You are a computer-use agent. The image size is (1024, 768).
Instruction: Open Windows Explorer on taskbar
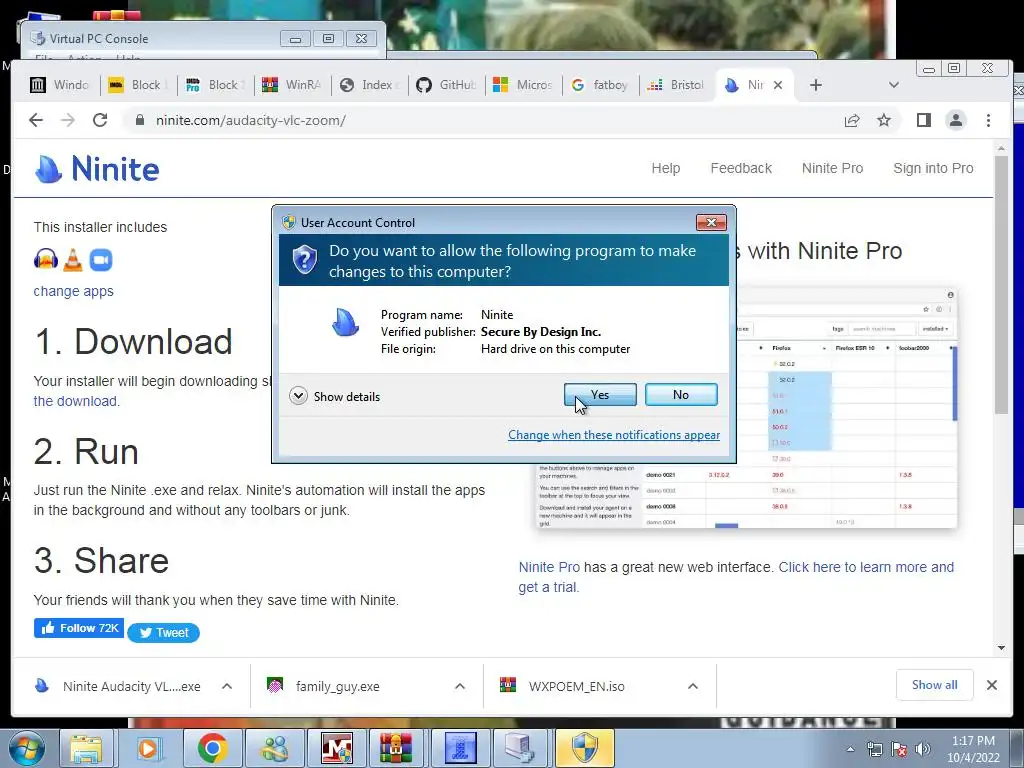coord(86,748)
